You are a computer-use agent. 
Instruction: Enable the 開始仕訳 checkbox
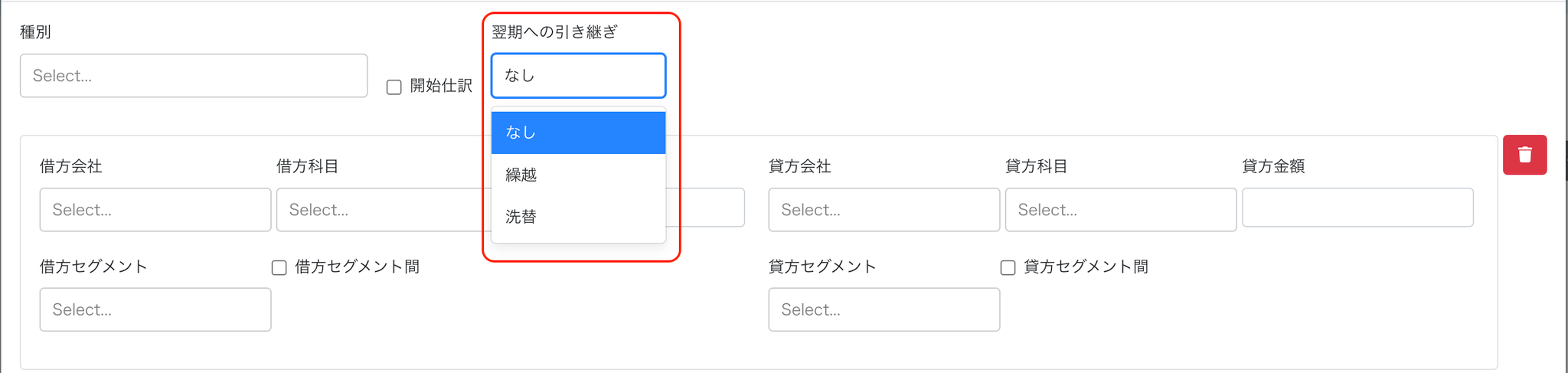pyautogui.click(x=394, y=87)
